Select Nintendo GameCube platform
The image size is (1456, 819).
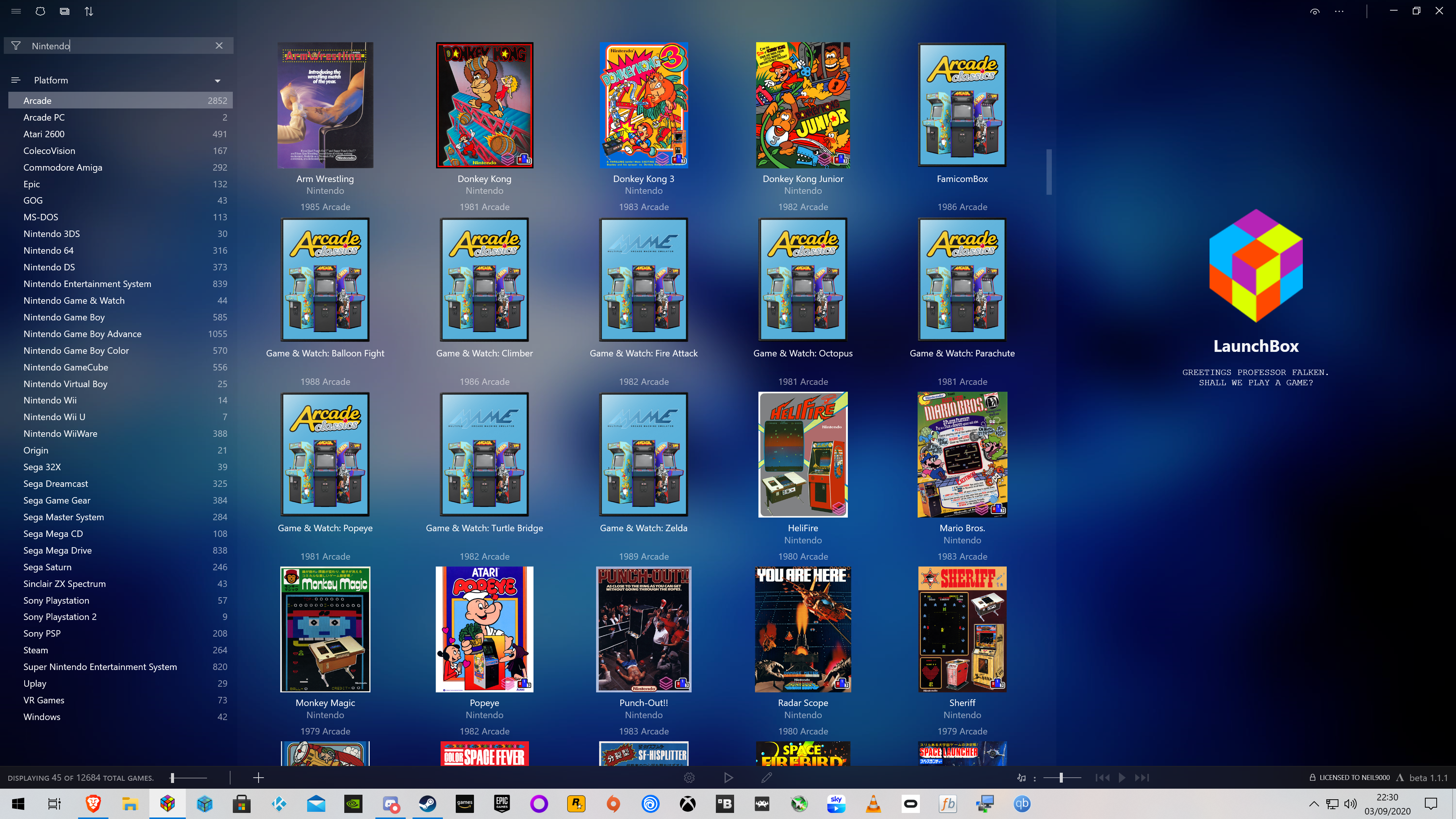tap(121, 367)
